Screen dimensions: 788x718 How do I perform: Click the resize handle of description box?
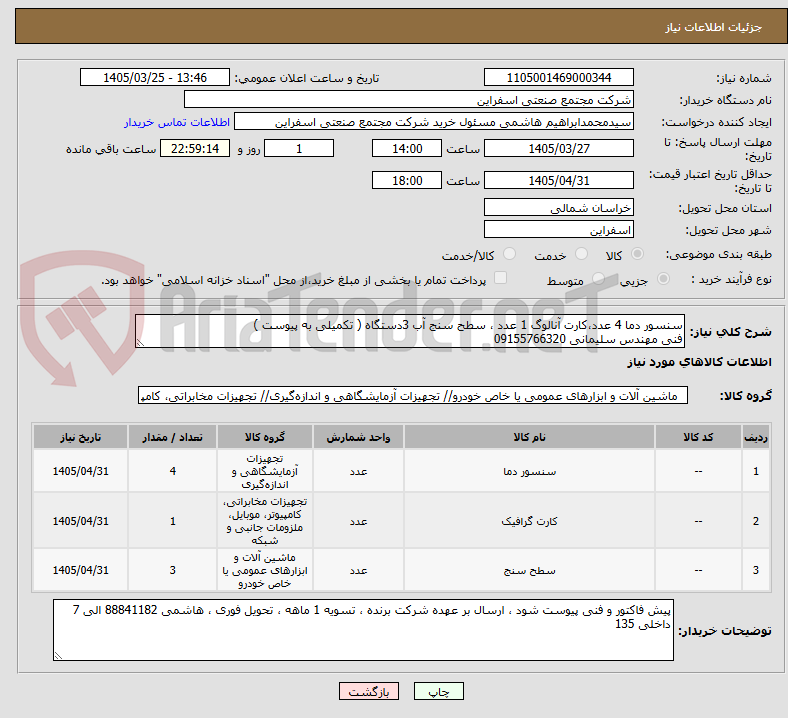point(140,343)
